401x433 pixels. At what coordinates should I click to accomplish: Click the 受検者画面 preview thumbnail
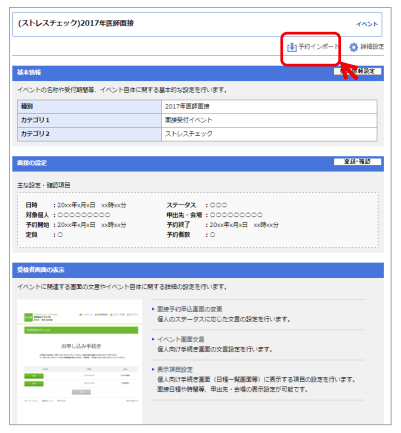pyautogui.click(x=80, y=361)
